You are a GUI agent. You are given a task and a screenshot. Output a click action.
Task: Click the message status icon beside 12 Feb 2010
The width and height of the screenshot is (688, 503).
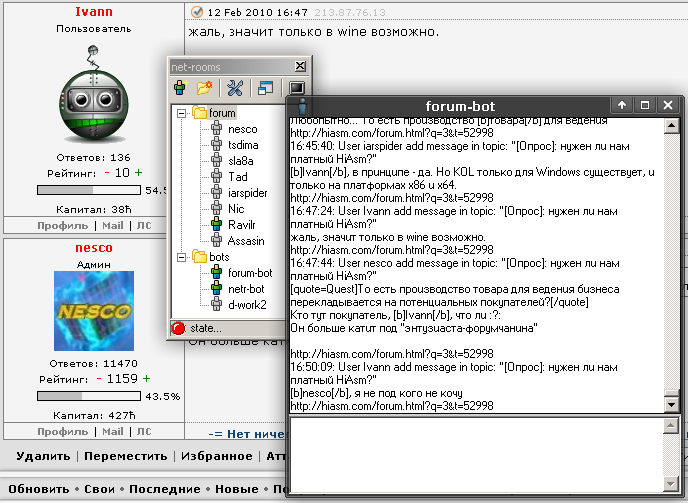[x=197, y=12]
